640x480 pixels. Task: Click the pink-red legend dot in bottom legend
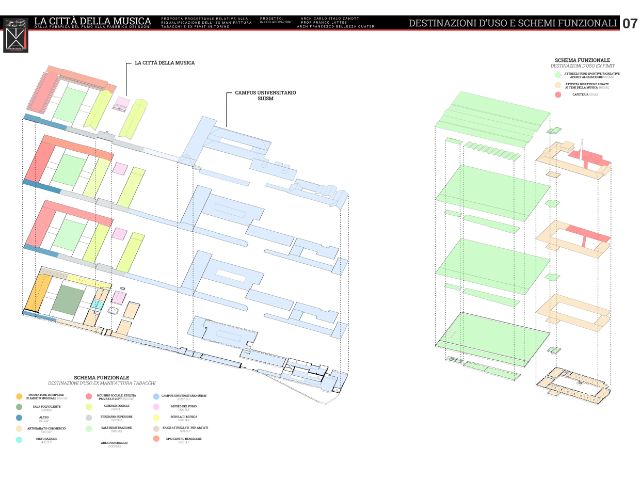tap(89, 396)
